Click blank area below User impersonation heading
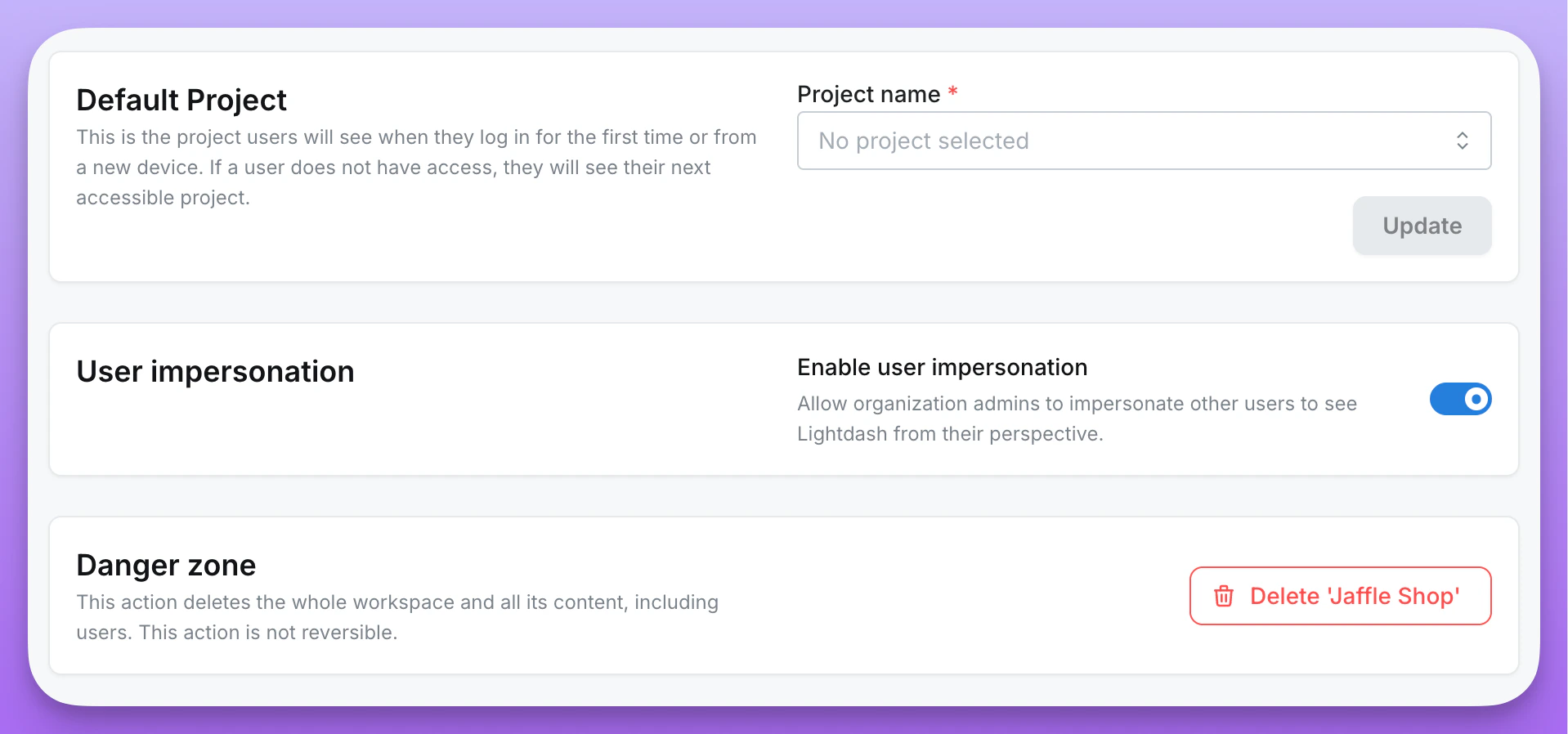1568x734 pixels. point(327,433)
